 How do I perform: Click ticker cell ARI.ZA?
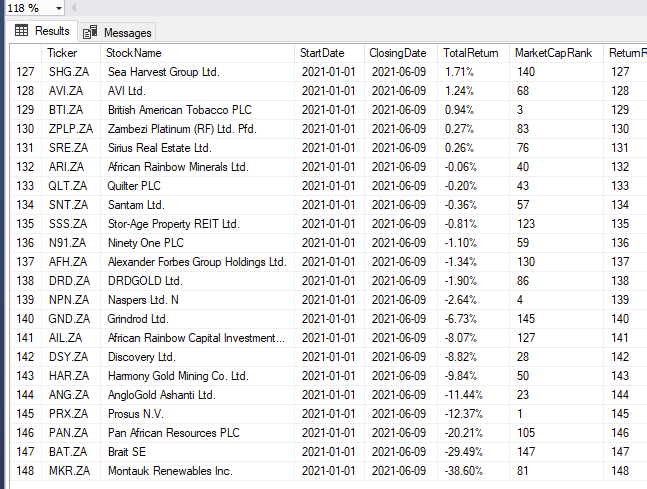coord(71,167)
